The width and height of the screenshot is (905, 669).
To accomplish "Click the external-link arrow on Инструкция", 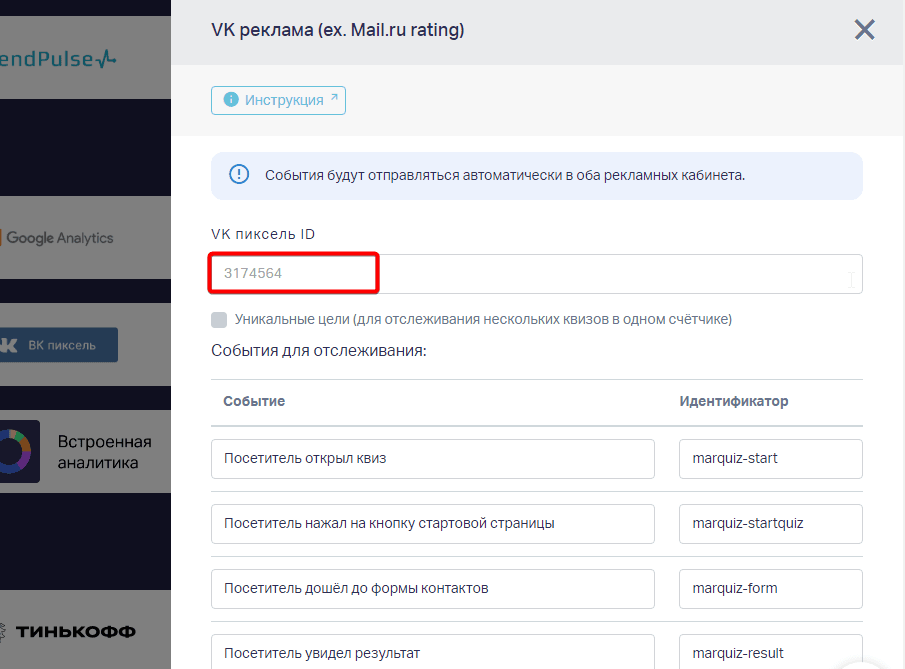I will [334, 98].
